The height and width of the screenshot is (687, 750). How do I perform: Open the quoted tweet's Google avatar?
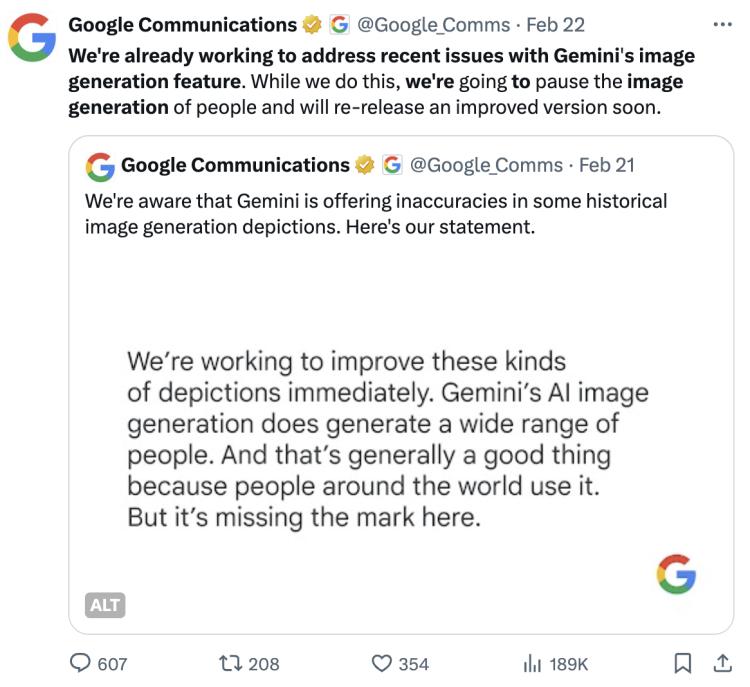click(x=99, y=165)
